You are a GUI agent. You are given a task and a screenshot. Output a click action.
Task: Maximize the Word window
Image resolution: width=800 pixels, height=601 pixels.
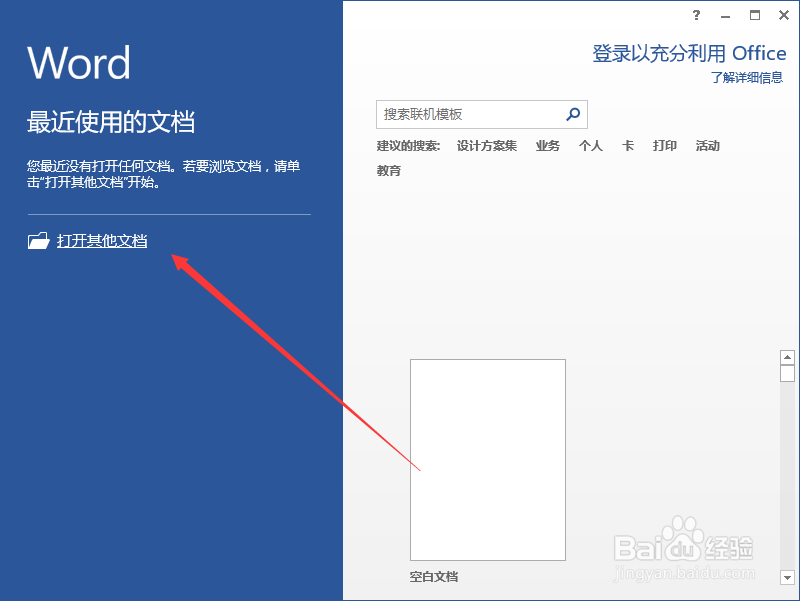[755, 15]
